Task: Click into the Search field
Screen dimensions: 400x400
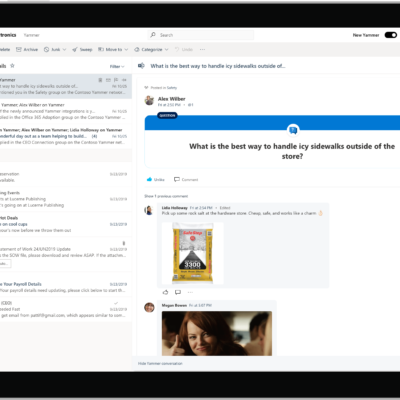Action: click(200, 35)
